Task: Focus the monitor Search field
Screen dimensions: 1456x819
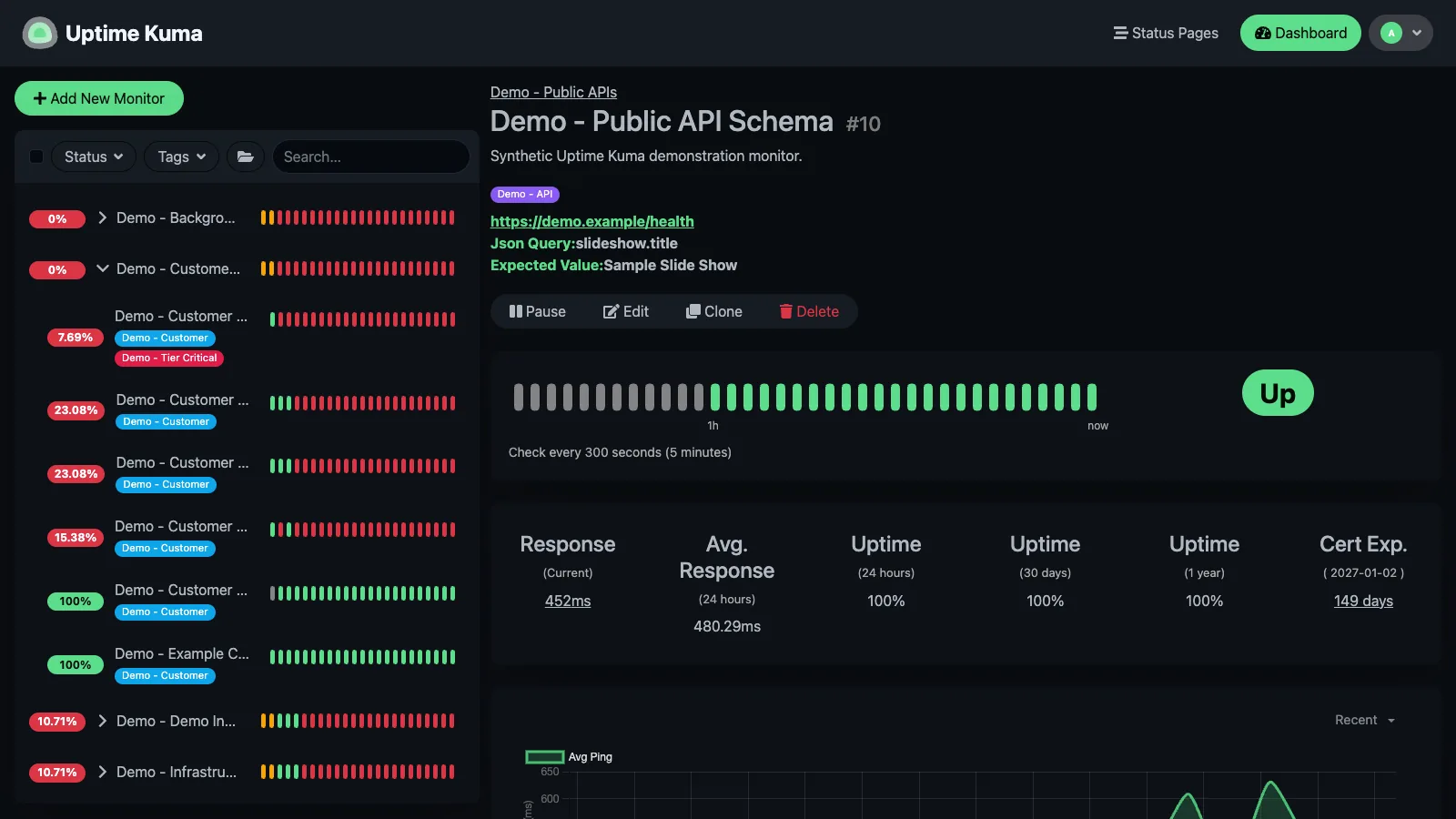Action: click(x=371, y=157)
